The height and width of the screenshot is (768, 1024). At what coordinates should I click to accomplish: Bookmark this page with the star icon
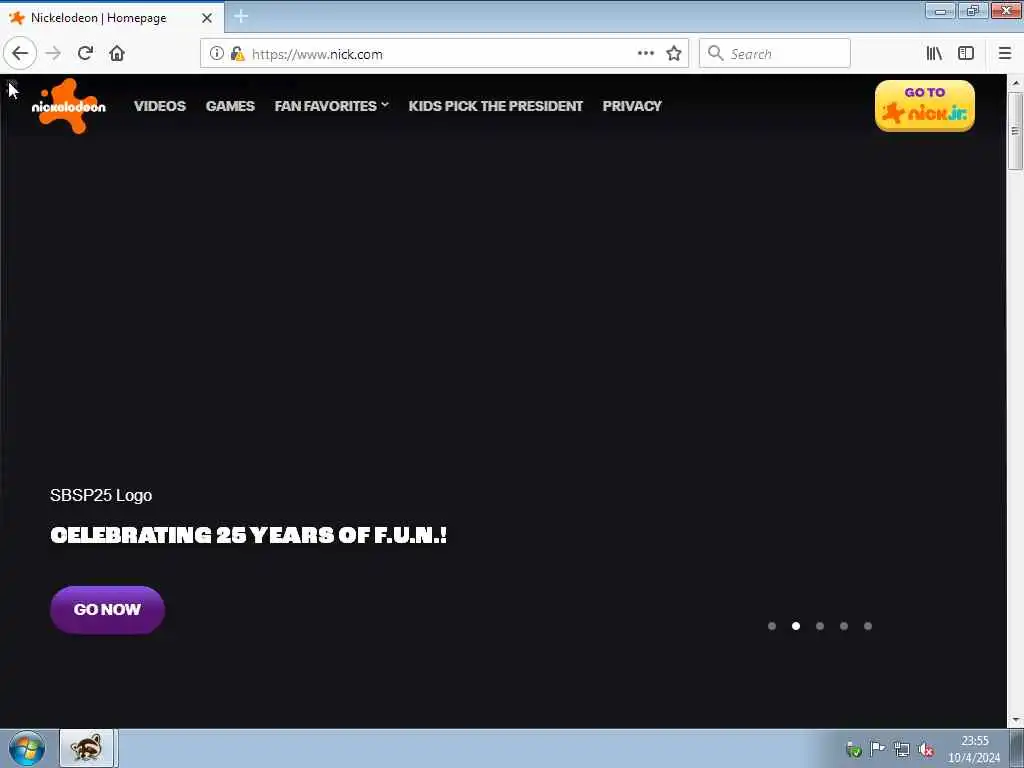pos(674,54)
